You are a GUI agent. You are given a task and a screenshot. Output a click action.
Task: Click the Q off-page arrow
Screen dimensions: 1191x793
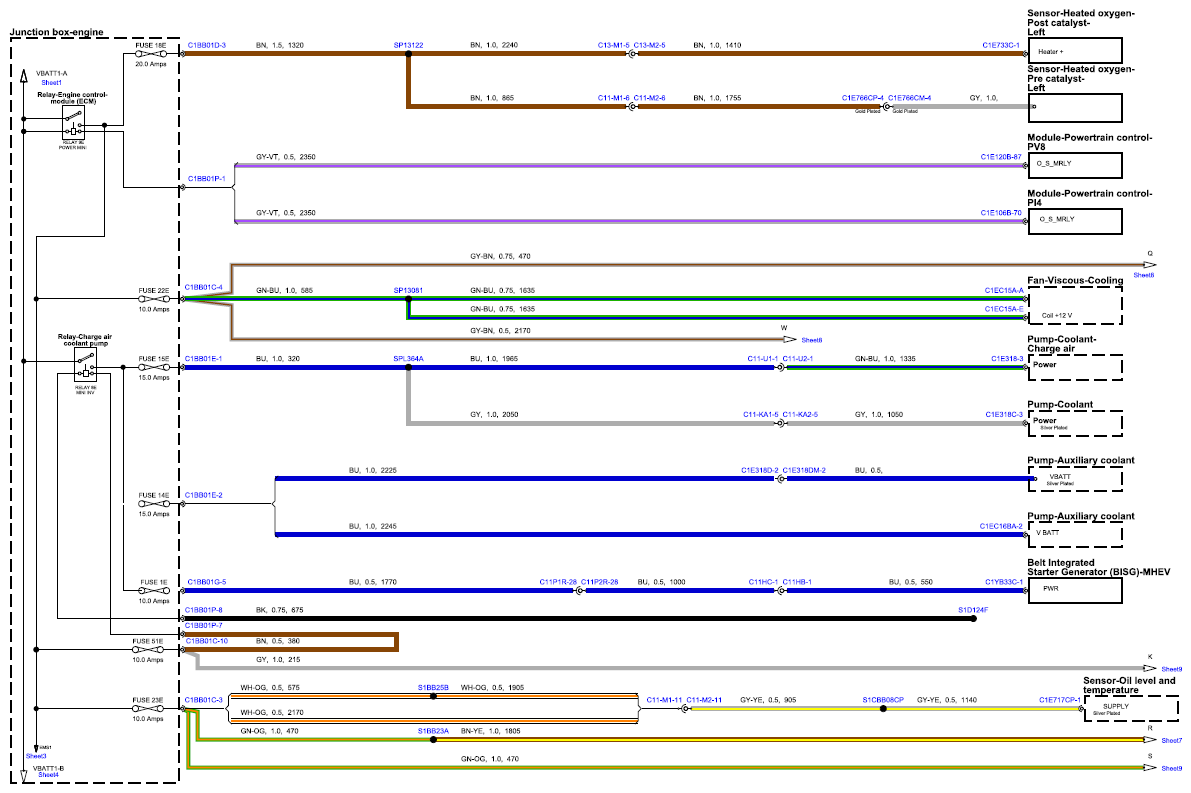click(1149, 265)
